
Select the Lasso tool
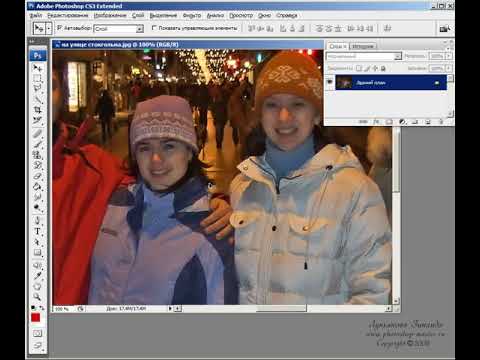point(37,88)
